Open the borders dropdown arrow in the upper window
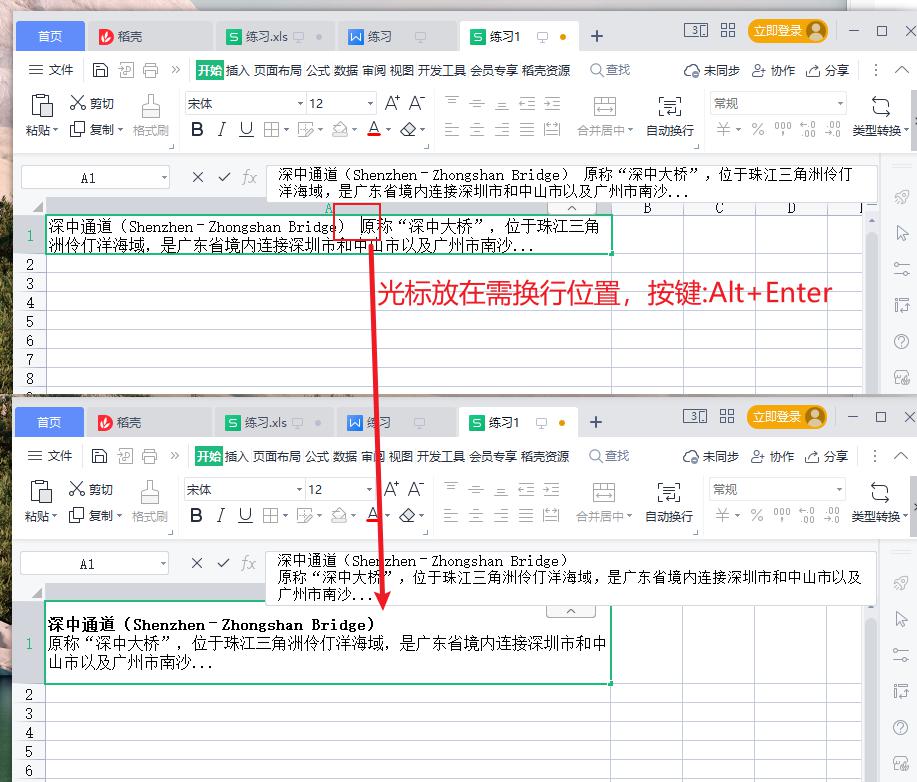 [287, 129]
